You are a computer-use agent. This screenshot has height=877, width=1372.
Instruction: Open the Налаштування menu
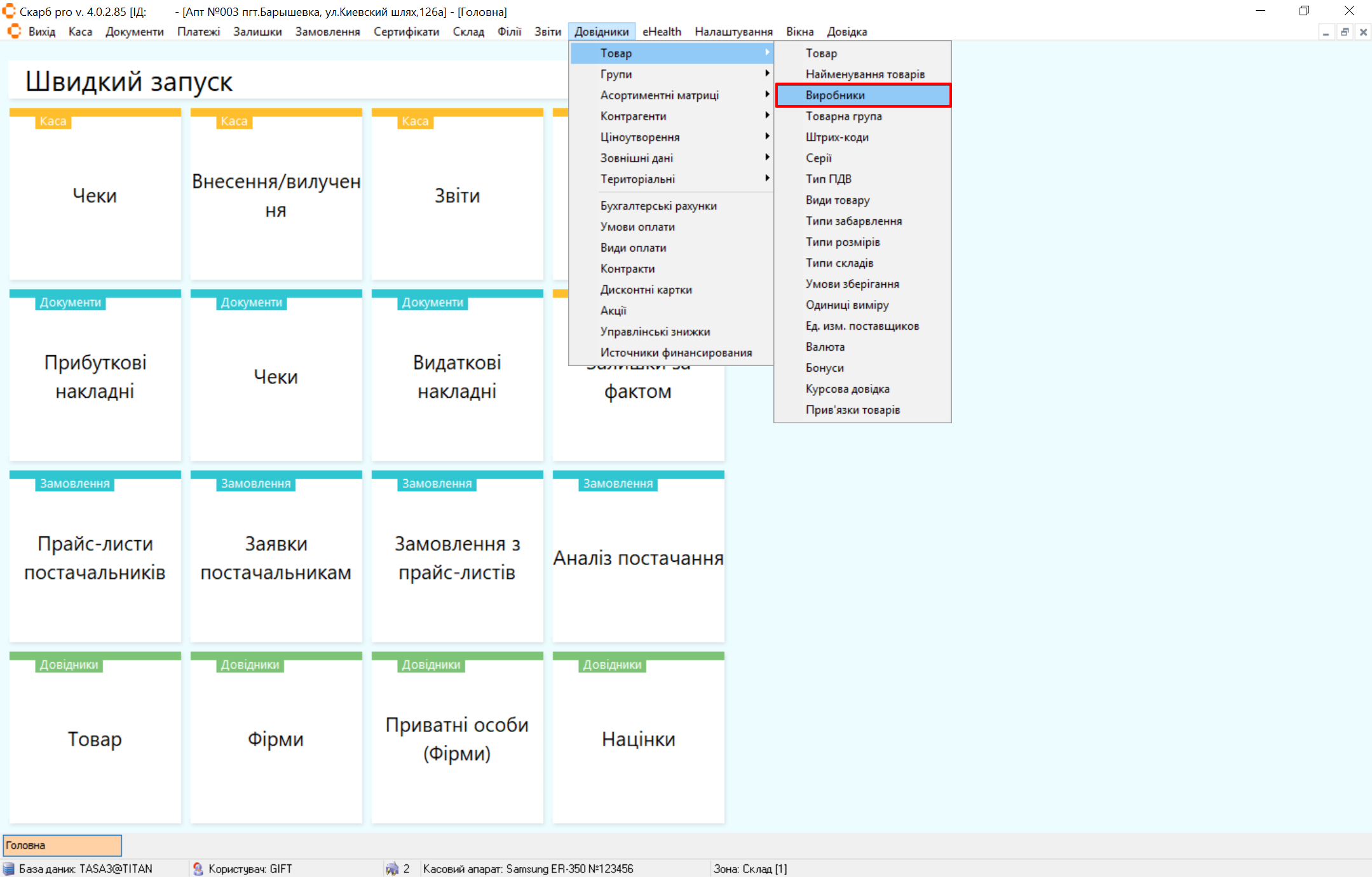coord(733,32)
